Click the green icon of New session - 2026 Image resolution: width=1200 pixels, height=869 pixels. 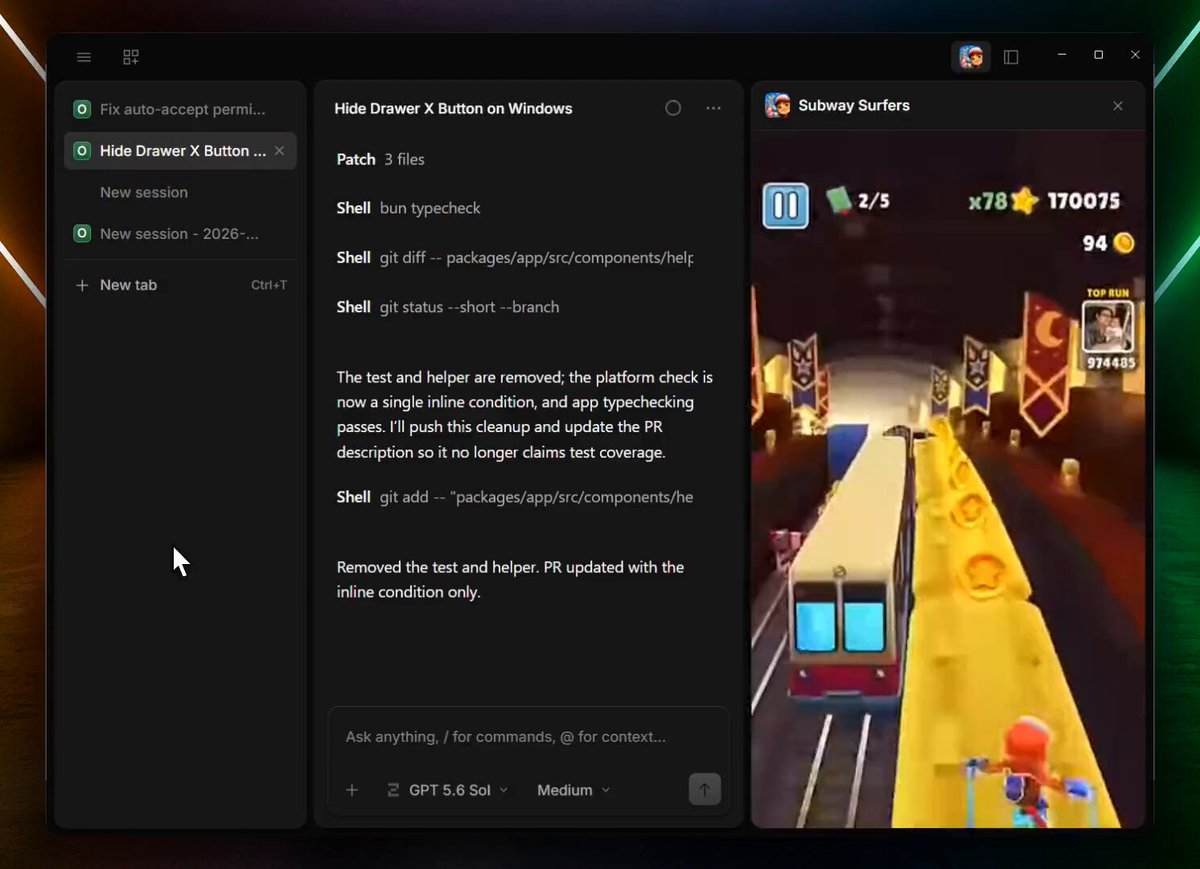tap(82, 234)
